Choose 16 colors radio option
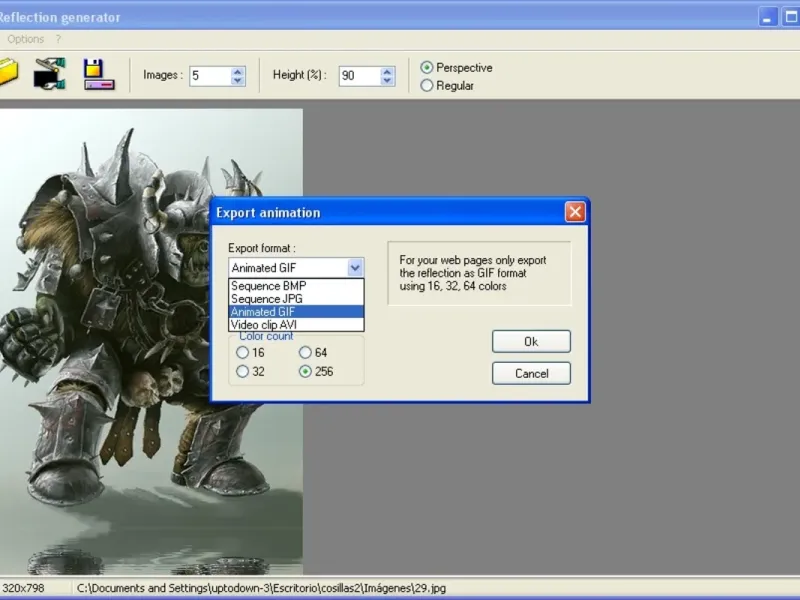 (243, 353)
